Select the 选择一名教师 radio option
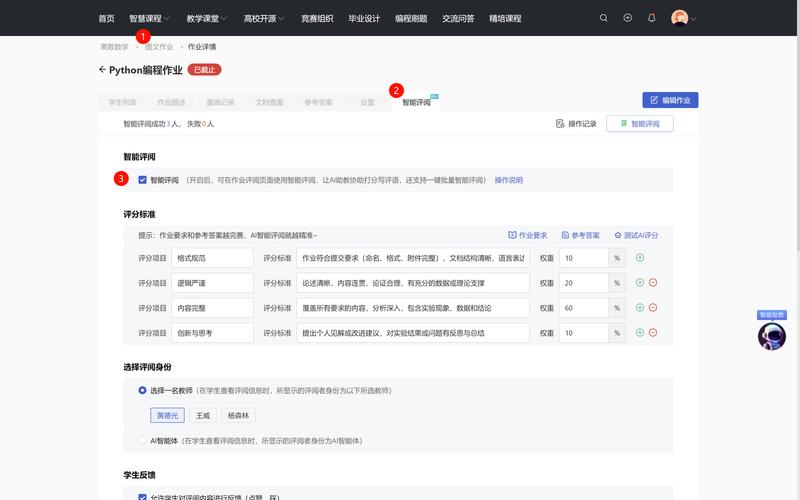 click(x=142, y=390)
